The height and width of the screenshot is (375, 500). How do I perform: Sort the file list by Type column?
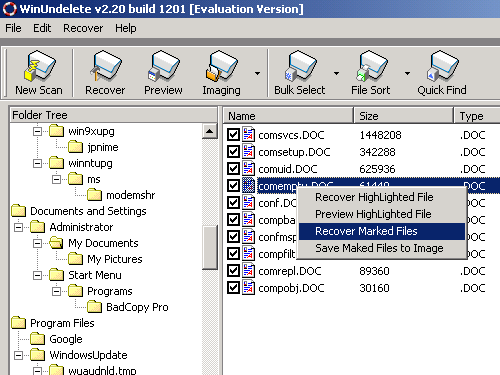tap(477, 116)
